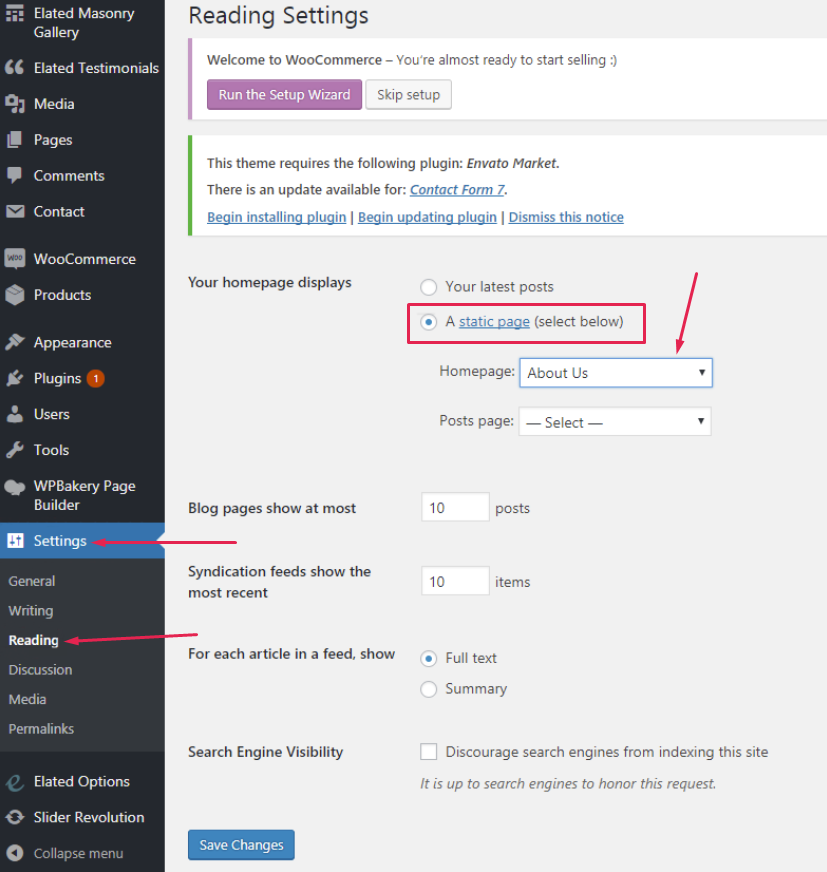Click Dismiss this notice link
The height and width of the screenshot is (872, 827).
(566, 217)
